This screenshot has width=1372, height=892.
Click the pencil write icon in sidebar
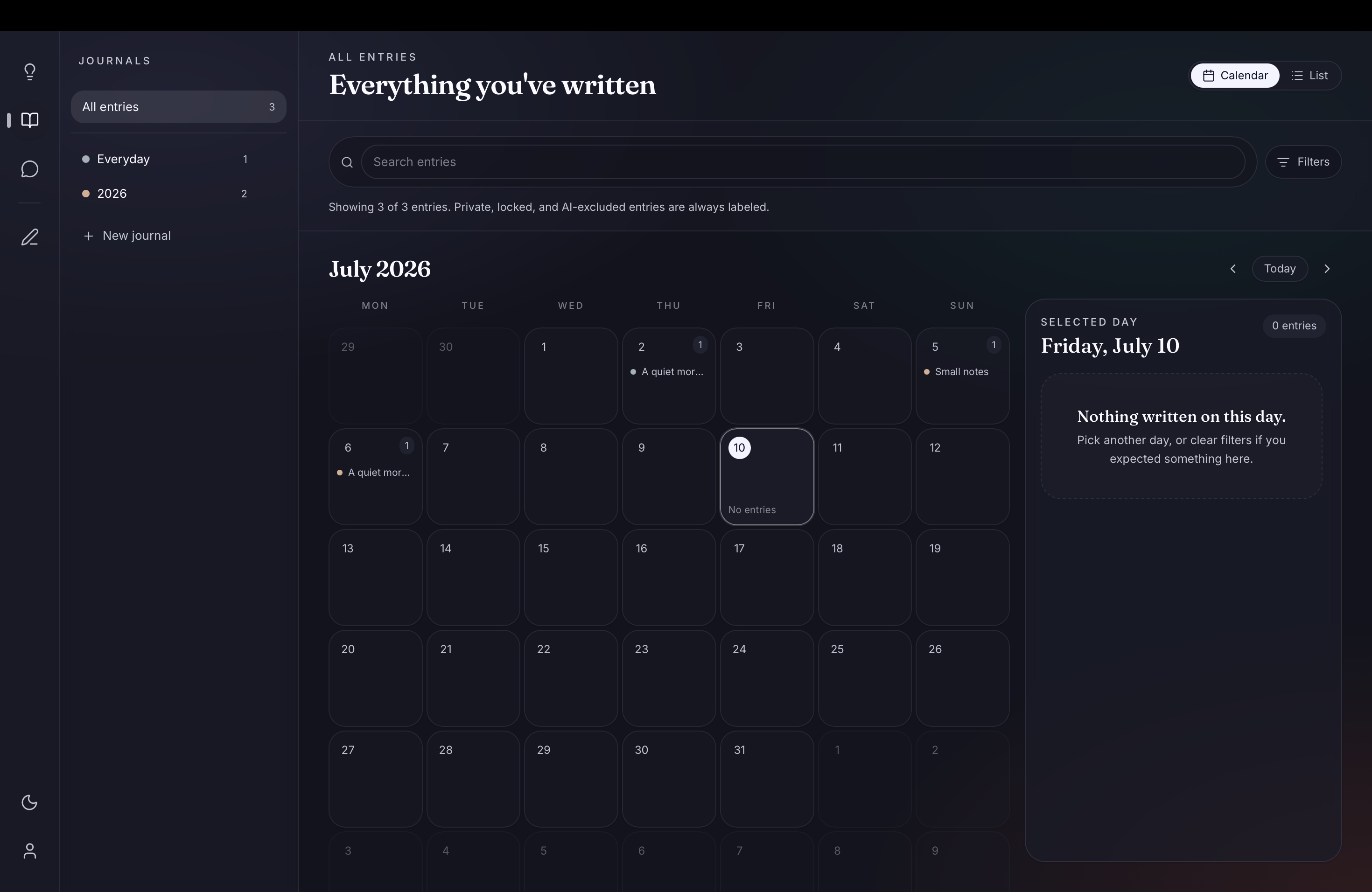coord(29,237)
